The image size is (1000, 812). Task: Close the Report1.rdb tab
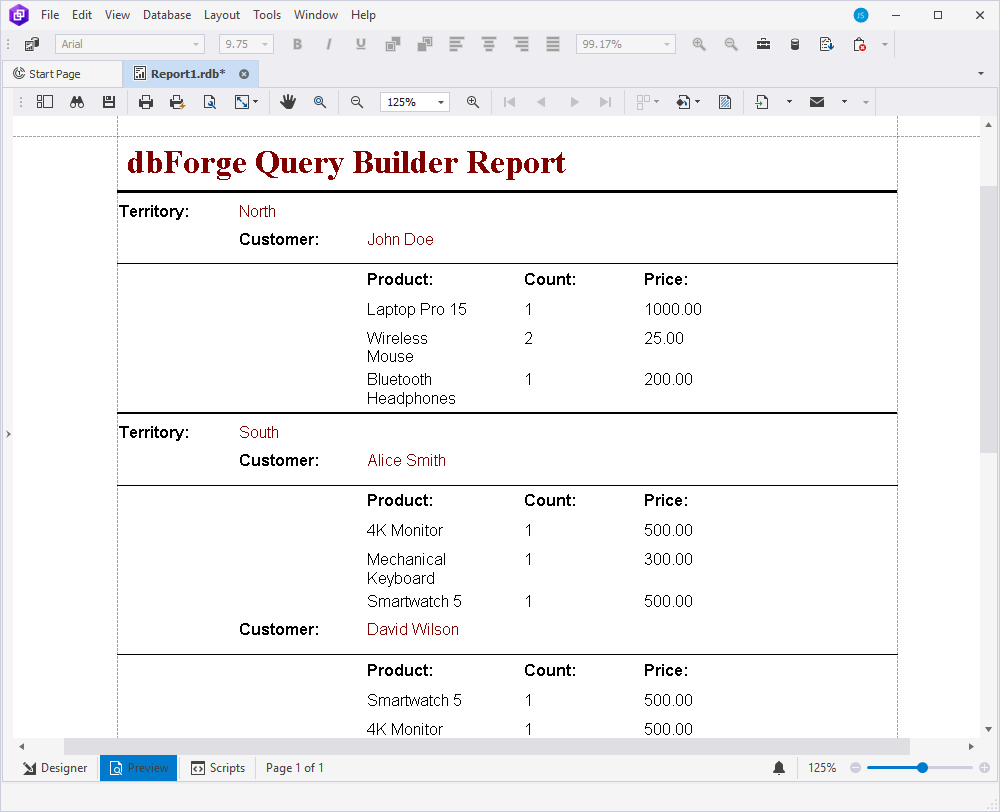pyautogui.click(x=244, y=74)
